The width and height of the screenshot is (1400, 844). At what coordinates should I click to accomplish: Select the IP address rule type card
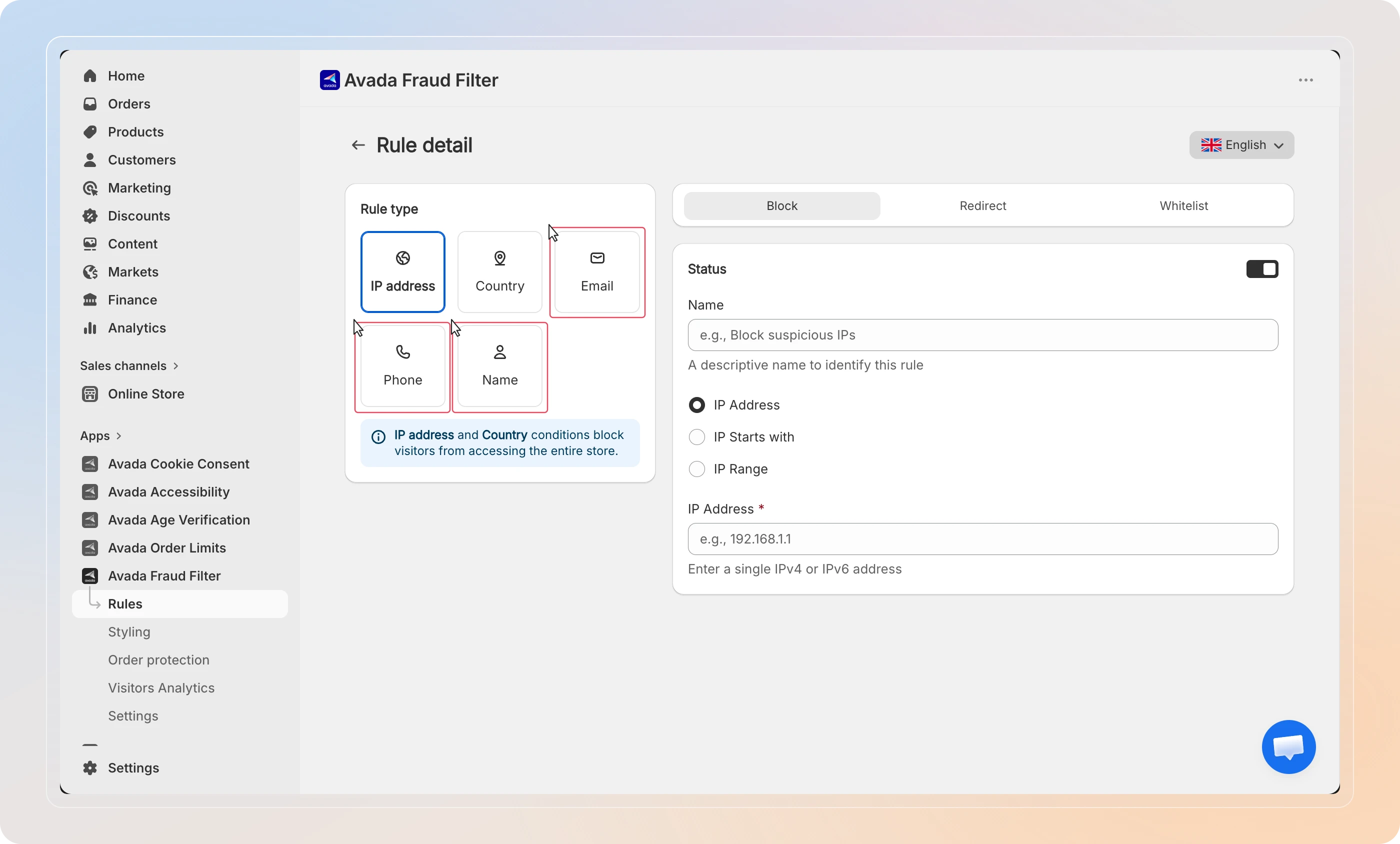click(x=403, y=271)
